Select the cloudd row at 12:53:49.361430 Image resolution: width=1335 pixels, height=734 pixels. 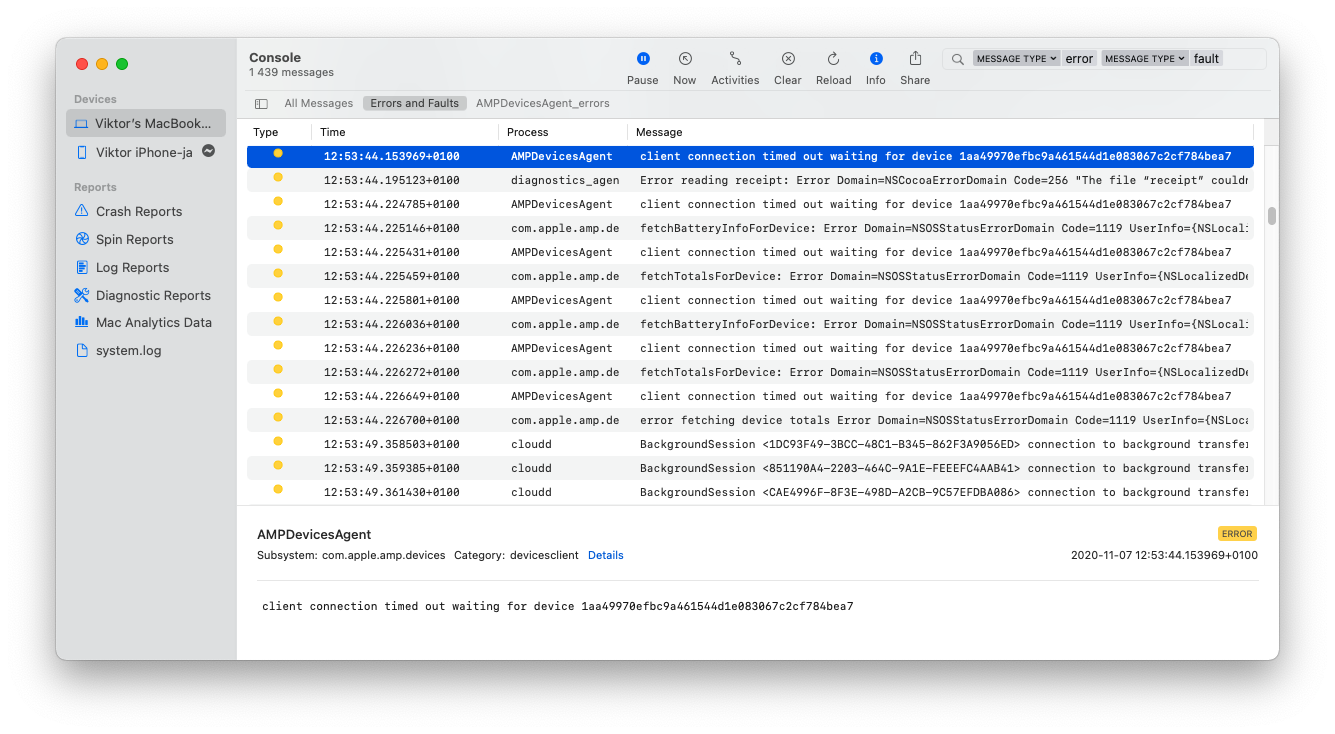pyautogui.click(x=750, y=492)
